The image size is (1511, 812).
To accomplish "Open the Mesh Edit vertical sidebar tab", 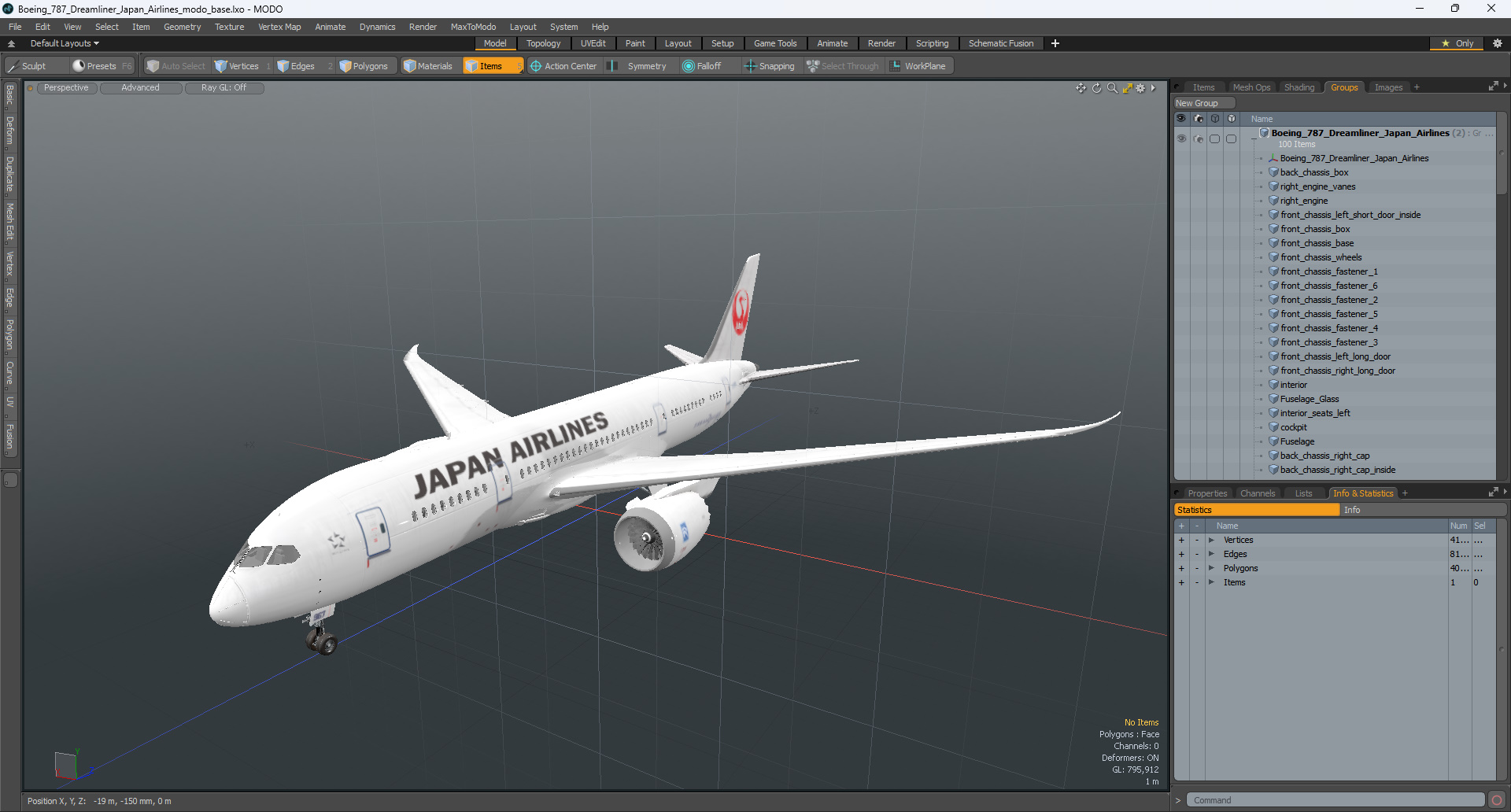I will coord(10,222).
